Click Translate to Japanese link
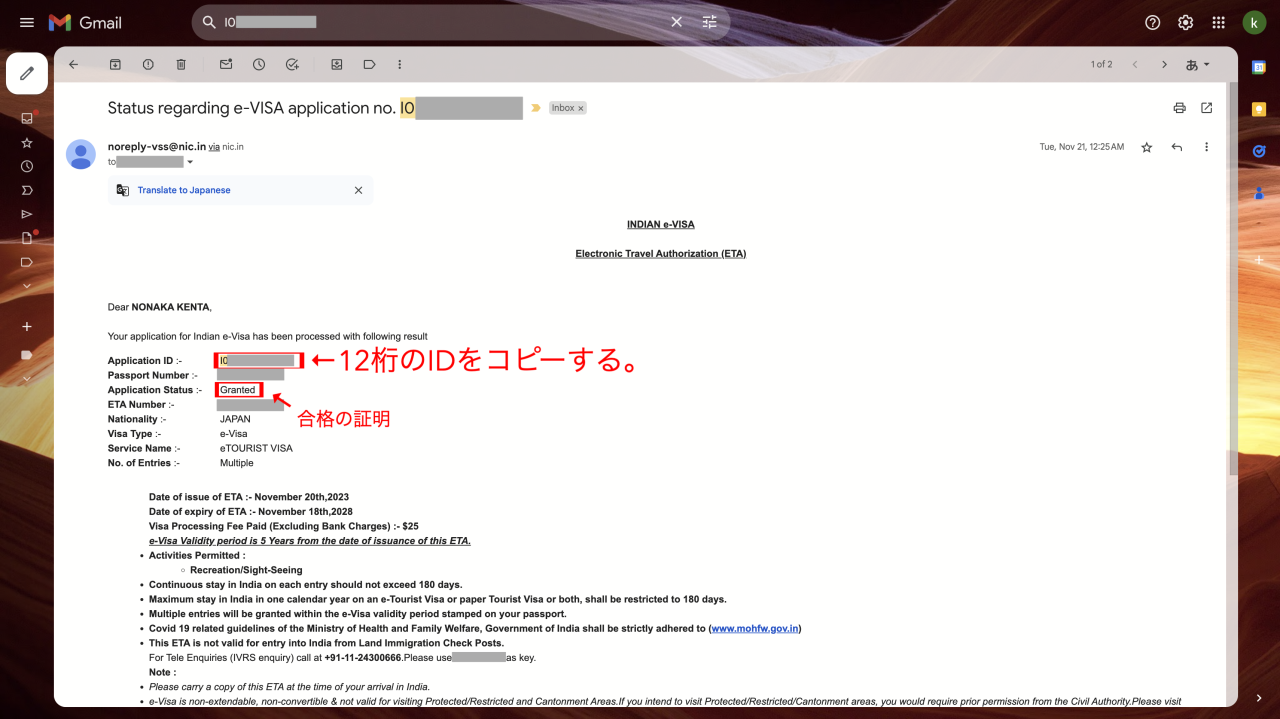Viewport: 1280px width, 719px height. (184, 190)
